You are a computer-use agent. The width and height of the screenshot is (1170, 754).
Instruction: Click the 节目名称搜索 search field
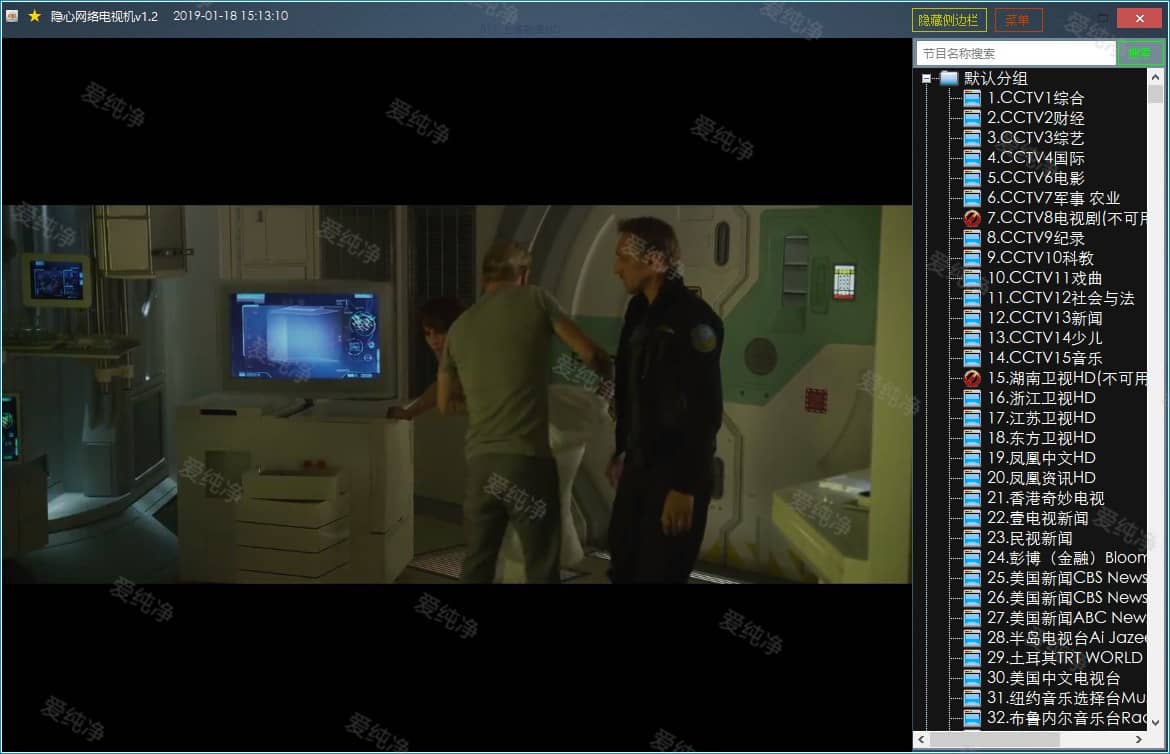pyautogui.click(x=1014, y=53)
